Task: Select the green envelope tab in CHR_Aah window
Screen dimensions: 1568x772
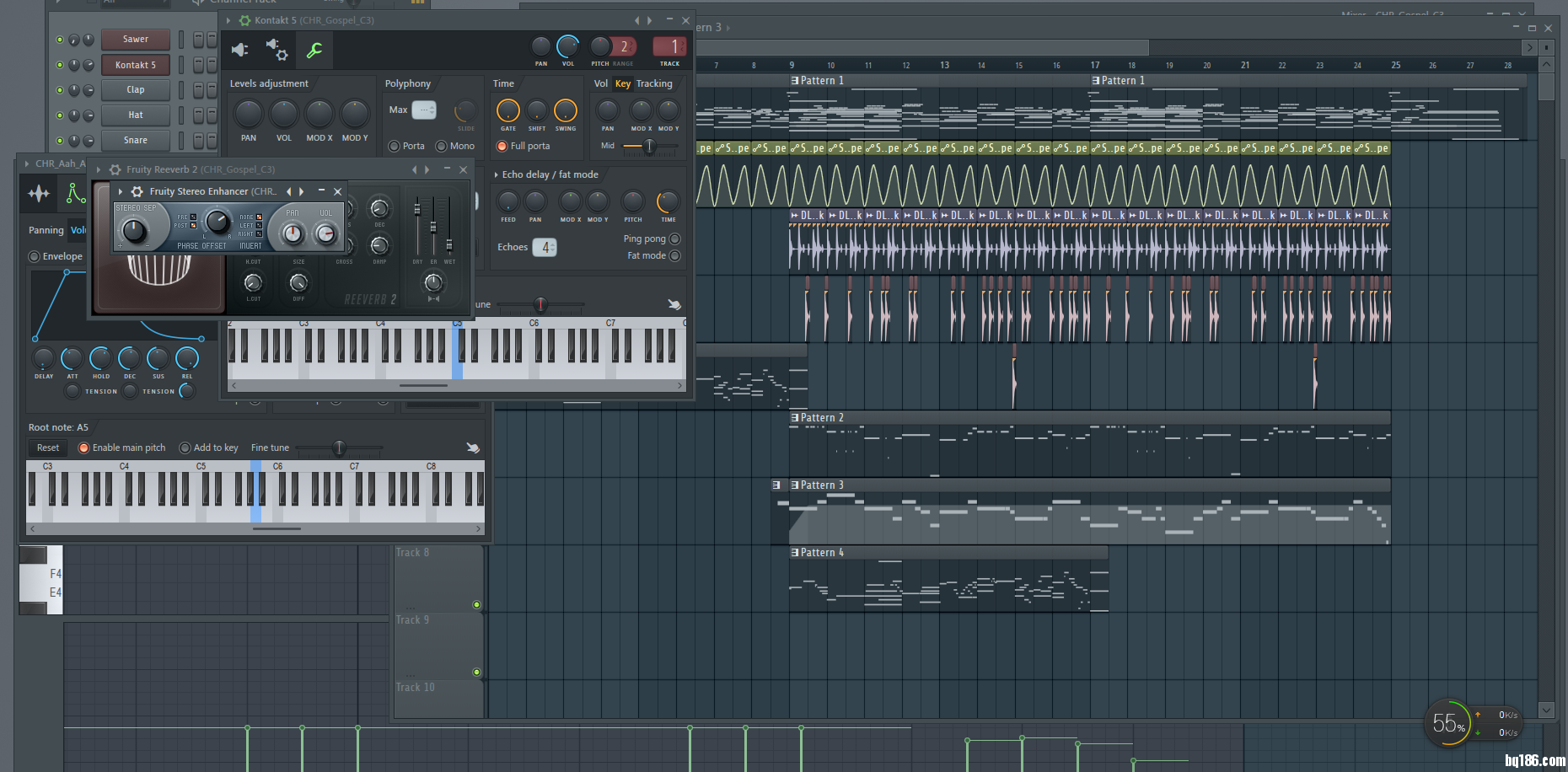Action: (x=76, y=194)
